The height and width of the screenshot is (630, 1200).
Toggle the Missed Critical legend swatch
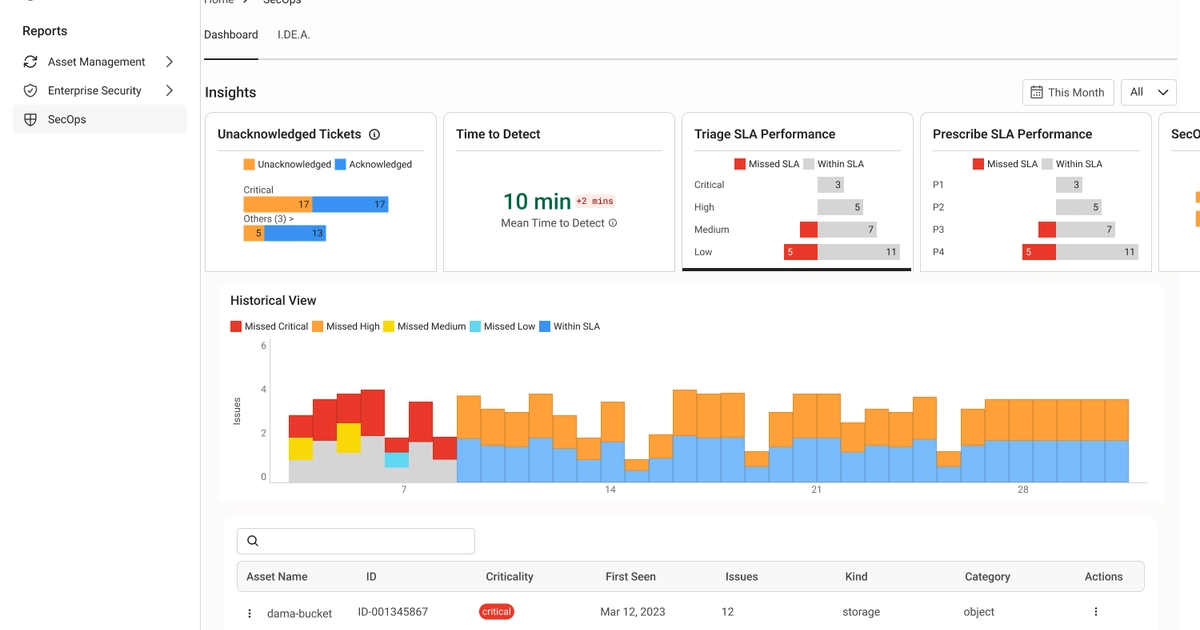[236, 327]
